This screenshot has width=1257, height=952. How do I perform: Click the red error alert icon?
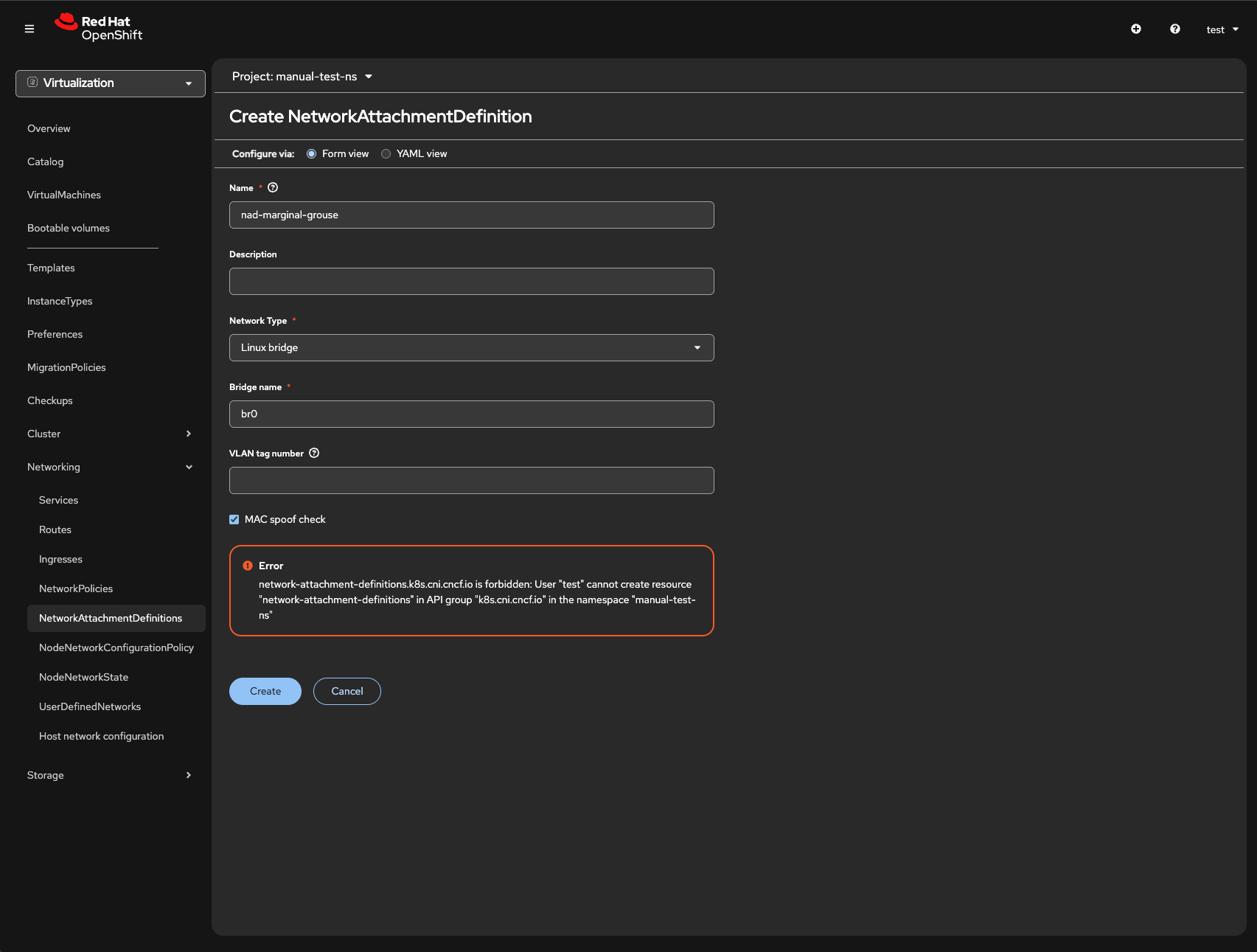point(248,566)
